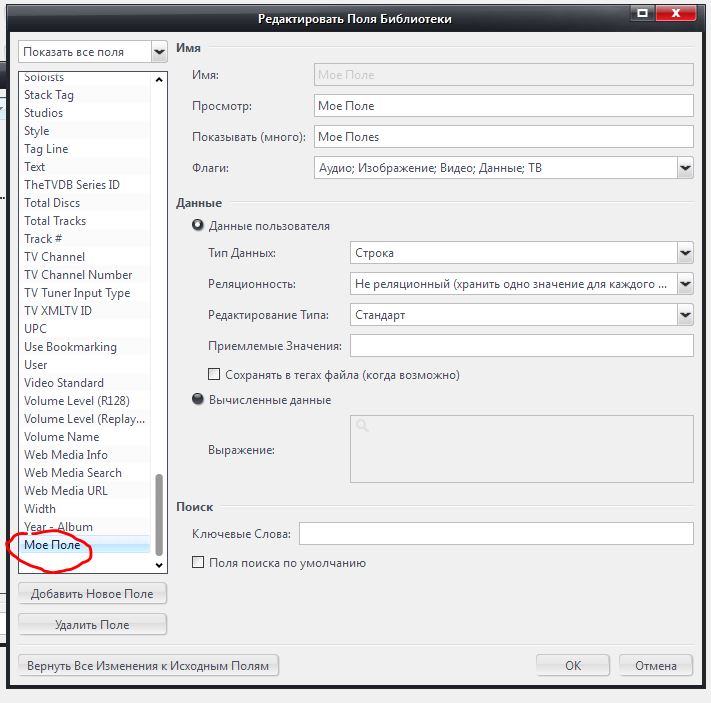Expand the Реляционность dropdown
Screen dimensions: 711x703
(x=684, y=284)
